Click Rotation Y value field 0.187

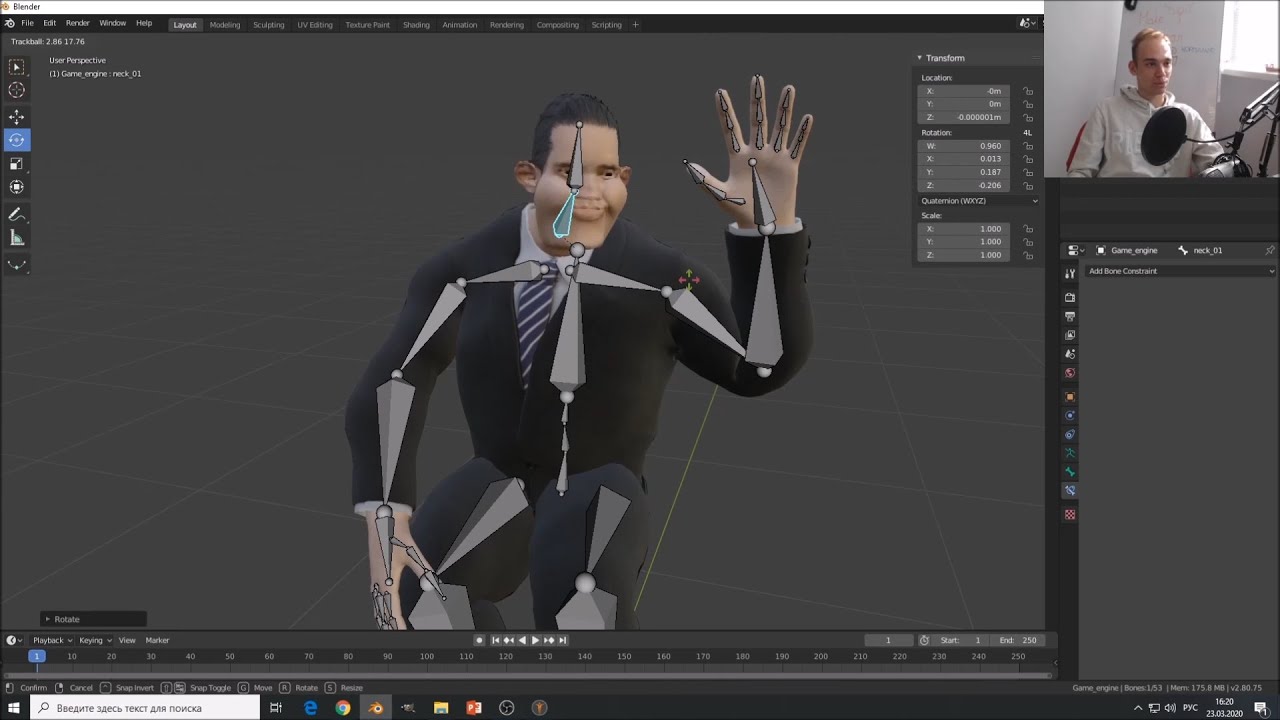coord(964,172)
